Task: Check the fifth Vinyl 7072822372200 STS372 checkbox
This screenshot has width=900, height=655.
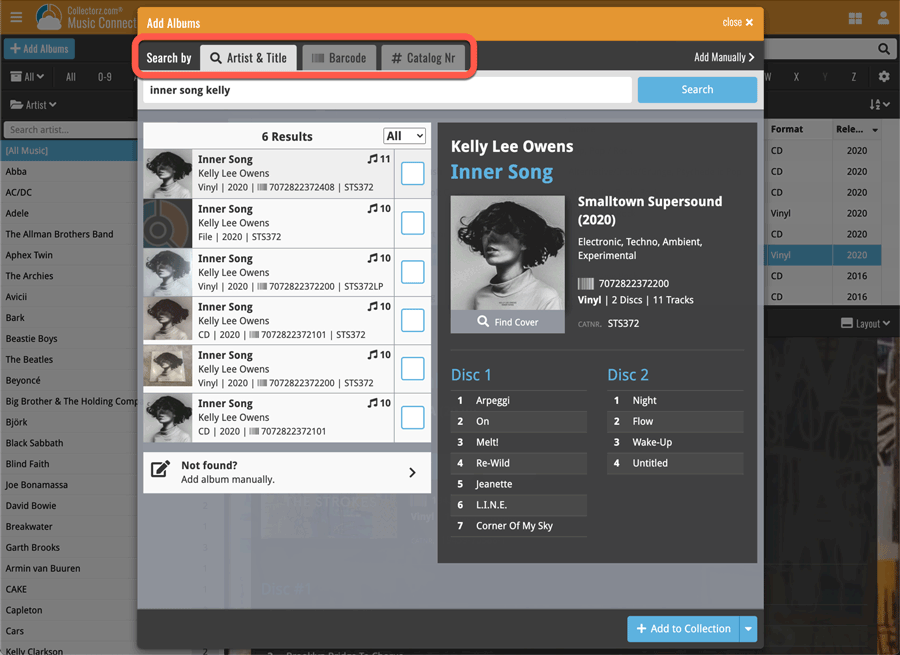Action: (413, 369)
